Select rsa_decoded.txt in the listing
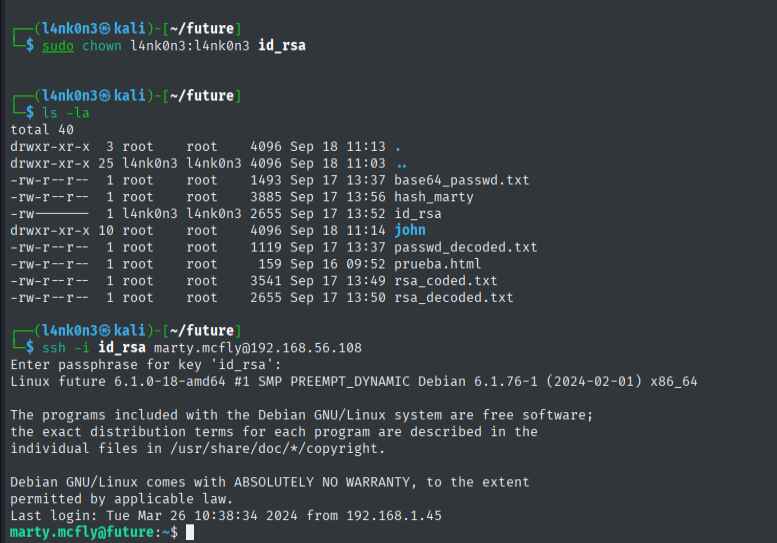The height and width of the screenshot is (543, 777). pyautogui.click(x=453, y=298)
